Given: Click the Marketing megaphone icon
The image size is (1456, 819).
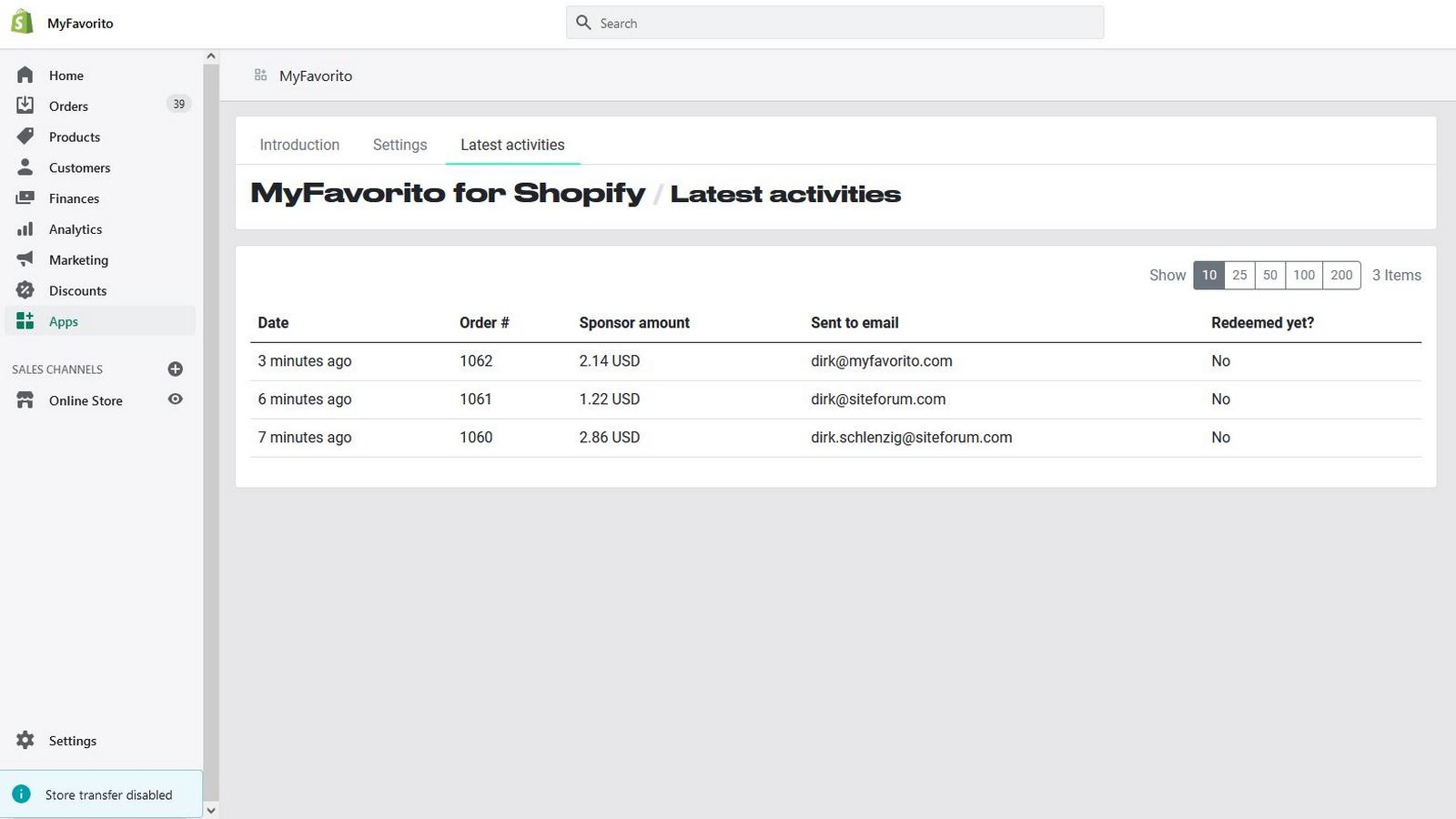Looking at the screenshot, I should [25, 259].
